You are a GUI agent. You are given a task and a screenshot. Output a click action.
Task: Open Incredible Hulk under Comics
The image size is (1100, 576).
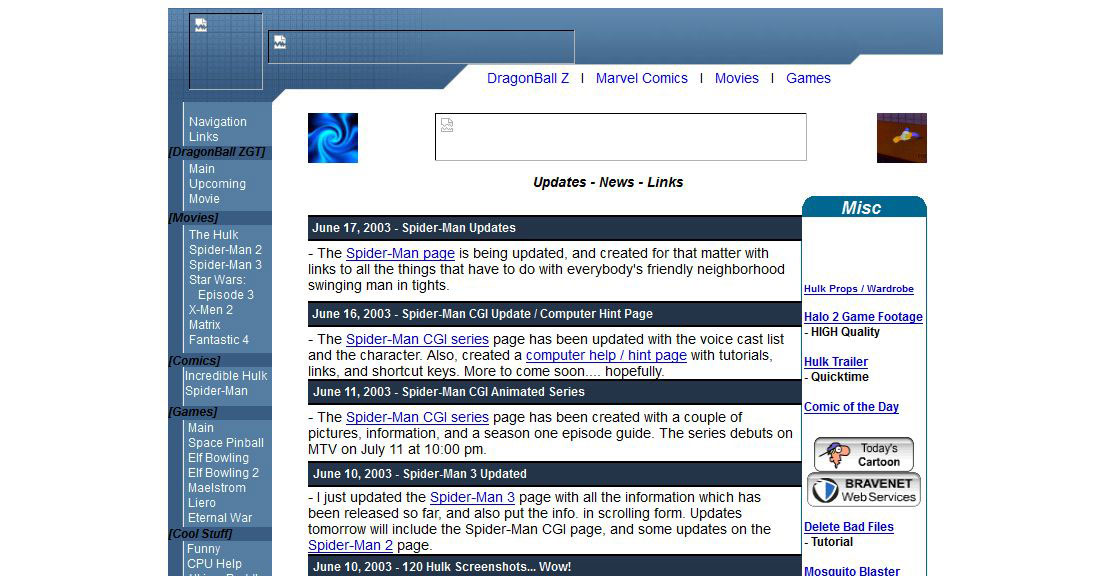[x=226, y=376]
